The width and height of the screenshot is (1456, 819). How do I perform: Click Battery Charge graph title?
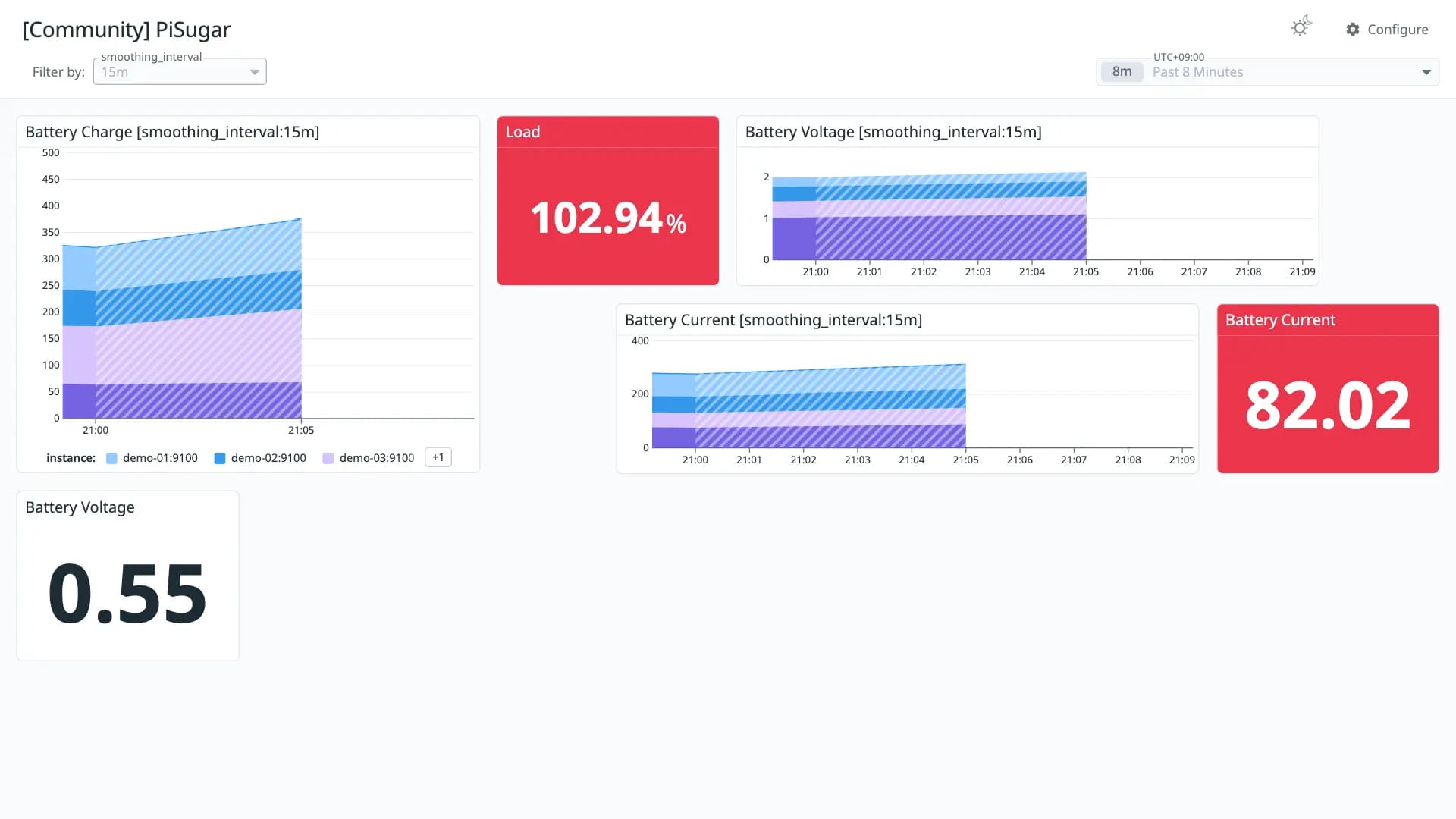click(x=172, y=132)
